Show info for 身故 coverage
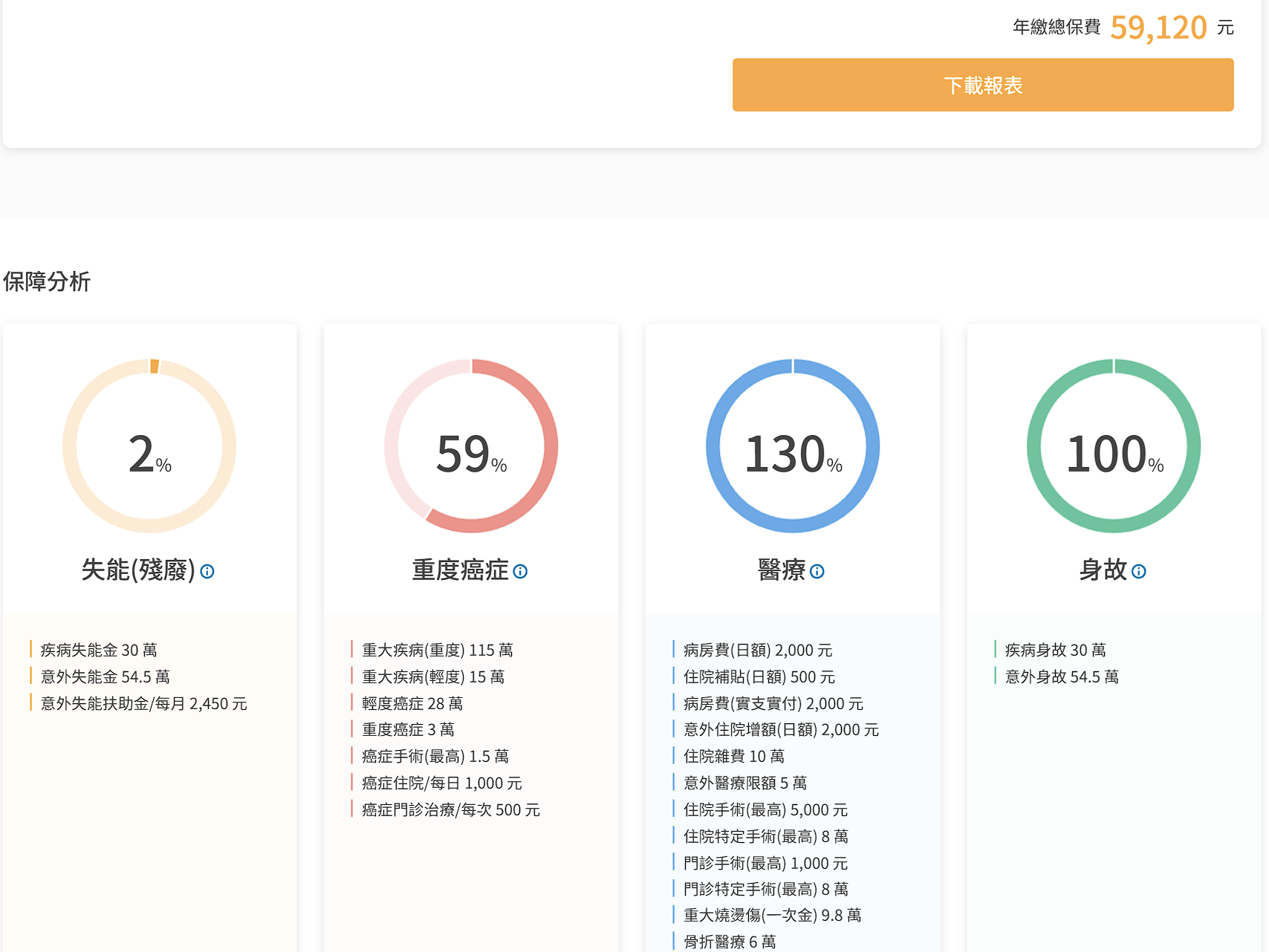1269x952 pixels. (1138, 571)
